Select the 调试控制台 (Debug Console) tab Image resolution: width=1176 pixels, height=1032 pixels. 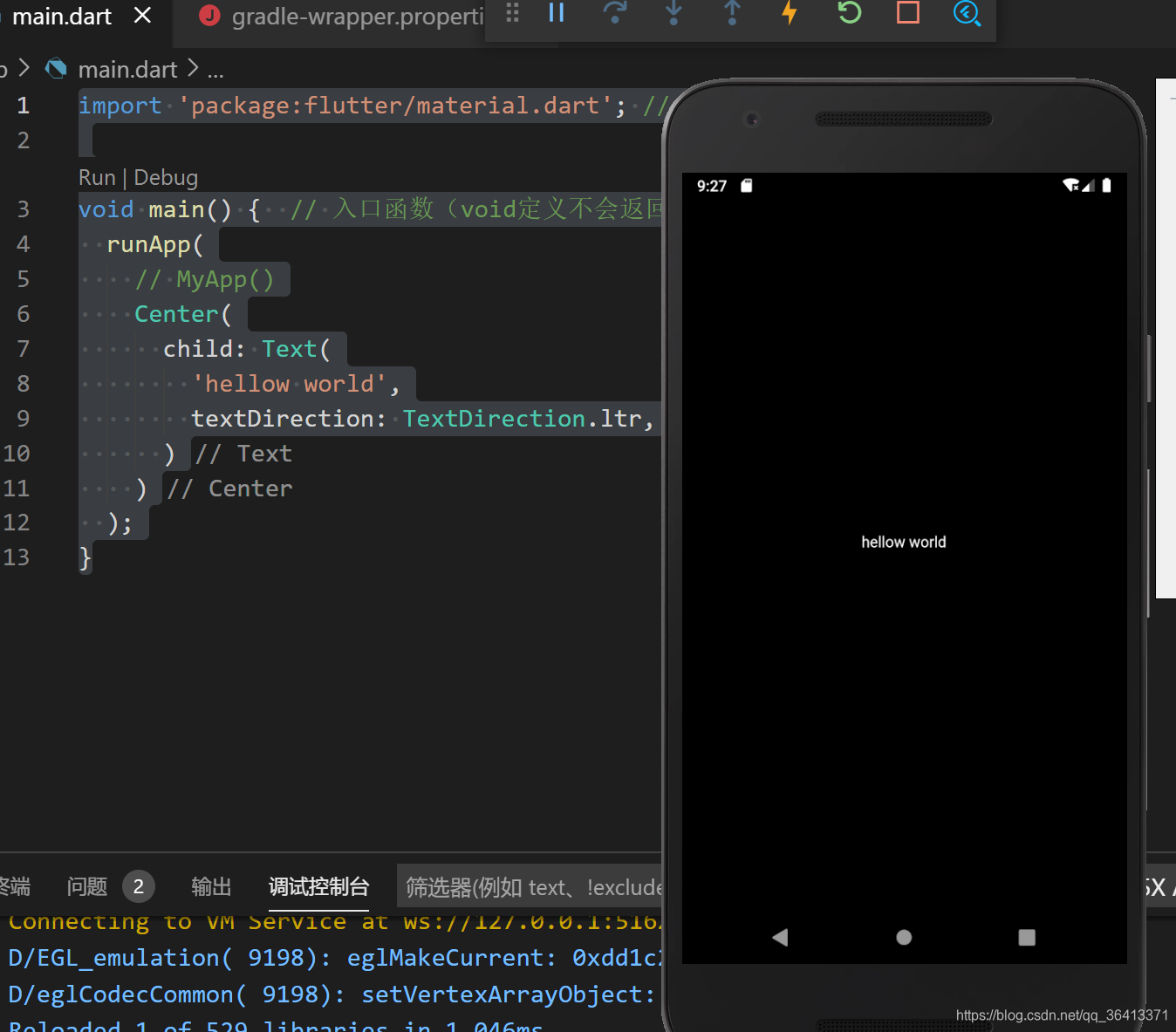(318, 887)
